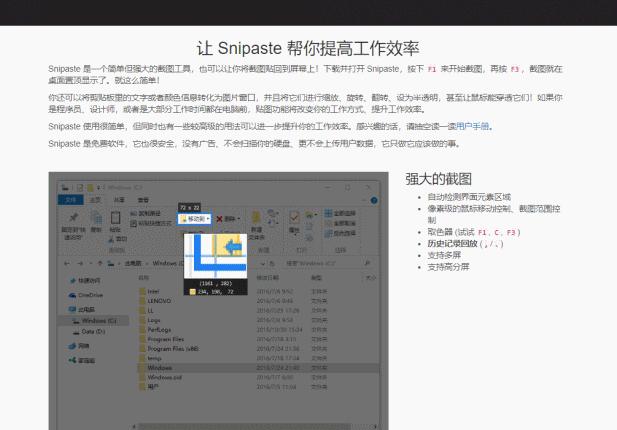Click the 快速访问 star icon in sidebar
Image resolution: width=617 pixels, height=430 pixels.
[x=72, y=281]
